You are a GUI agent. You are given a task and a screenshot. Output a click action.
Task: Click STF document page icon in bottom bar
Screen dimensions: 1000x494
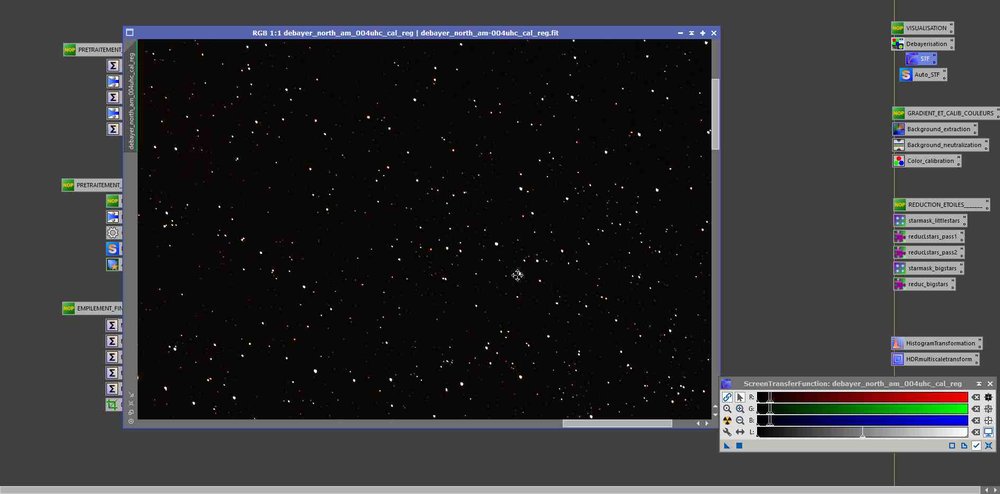964,446
